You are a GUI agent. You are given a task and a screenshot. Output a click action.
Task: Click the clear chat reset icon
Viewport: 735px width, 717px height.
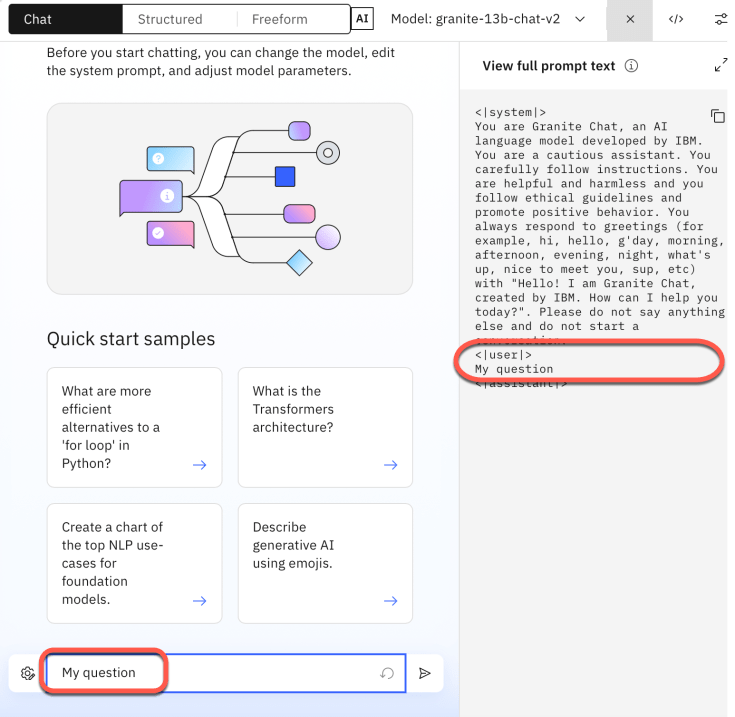tap(387, 673)
